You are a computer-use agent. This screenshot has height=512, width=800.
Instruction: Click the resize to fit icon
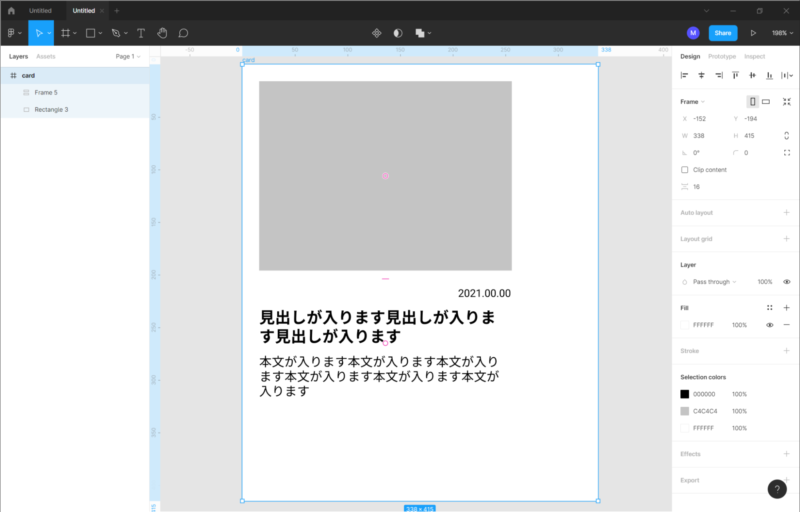[787, 101]
